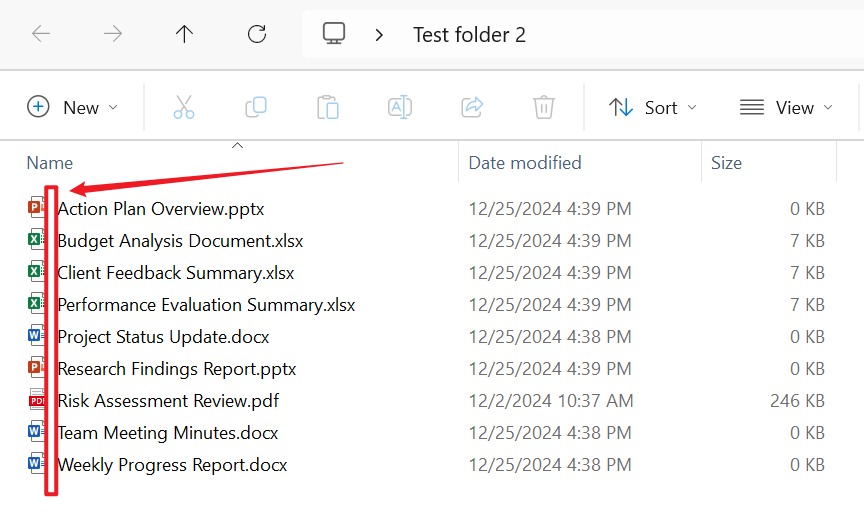Sort by the Size column header

[x=726, y=163]
